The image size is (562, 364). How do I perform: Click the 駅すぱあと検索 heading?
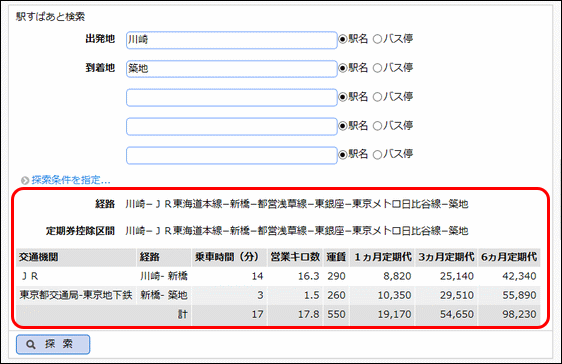point(50,17)
